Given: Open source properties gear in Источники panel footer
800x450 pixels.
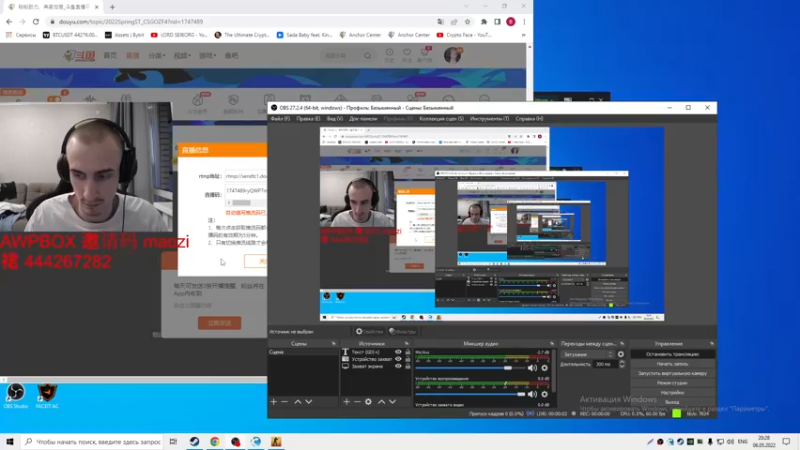Looking at the screenshot, I should [x=368, y=402].
